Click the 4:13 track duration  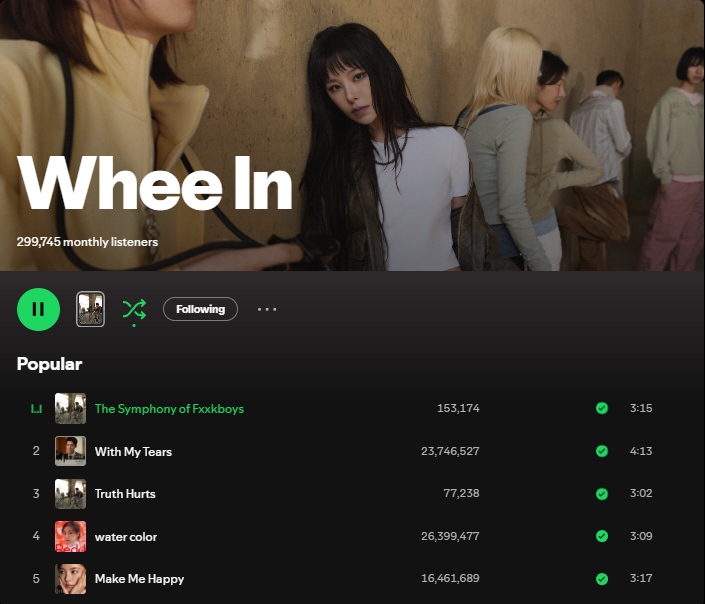coord(641,451)
